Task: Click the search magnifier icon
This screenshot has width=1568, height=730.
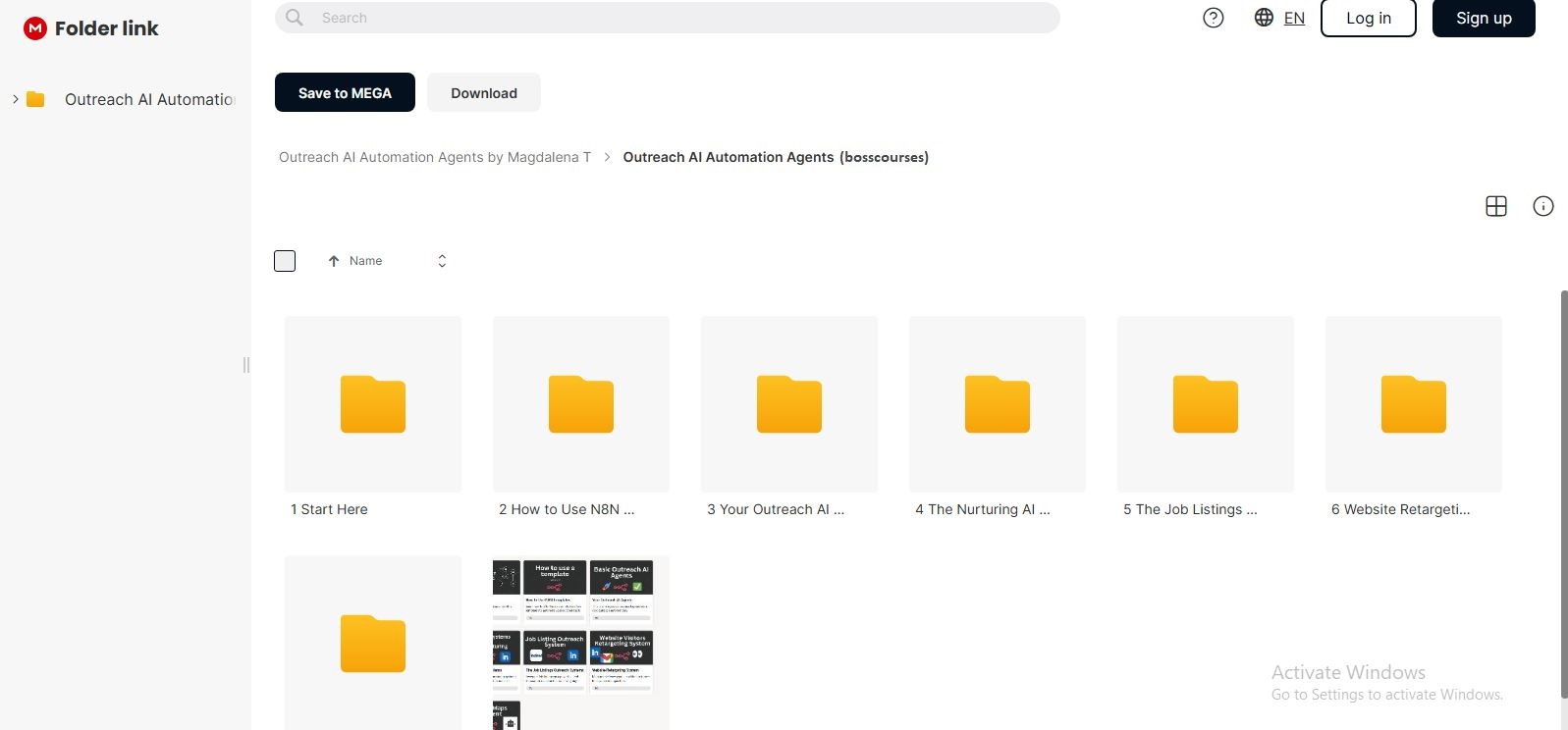Action: click(295, 18)
